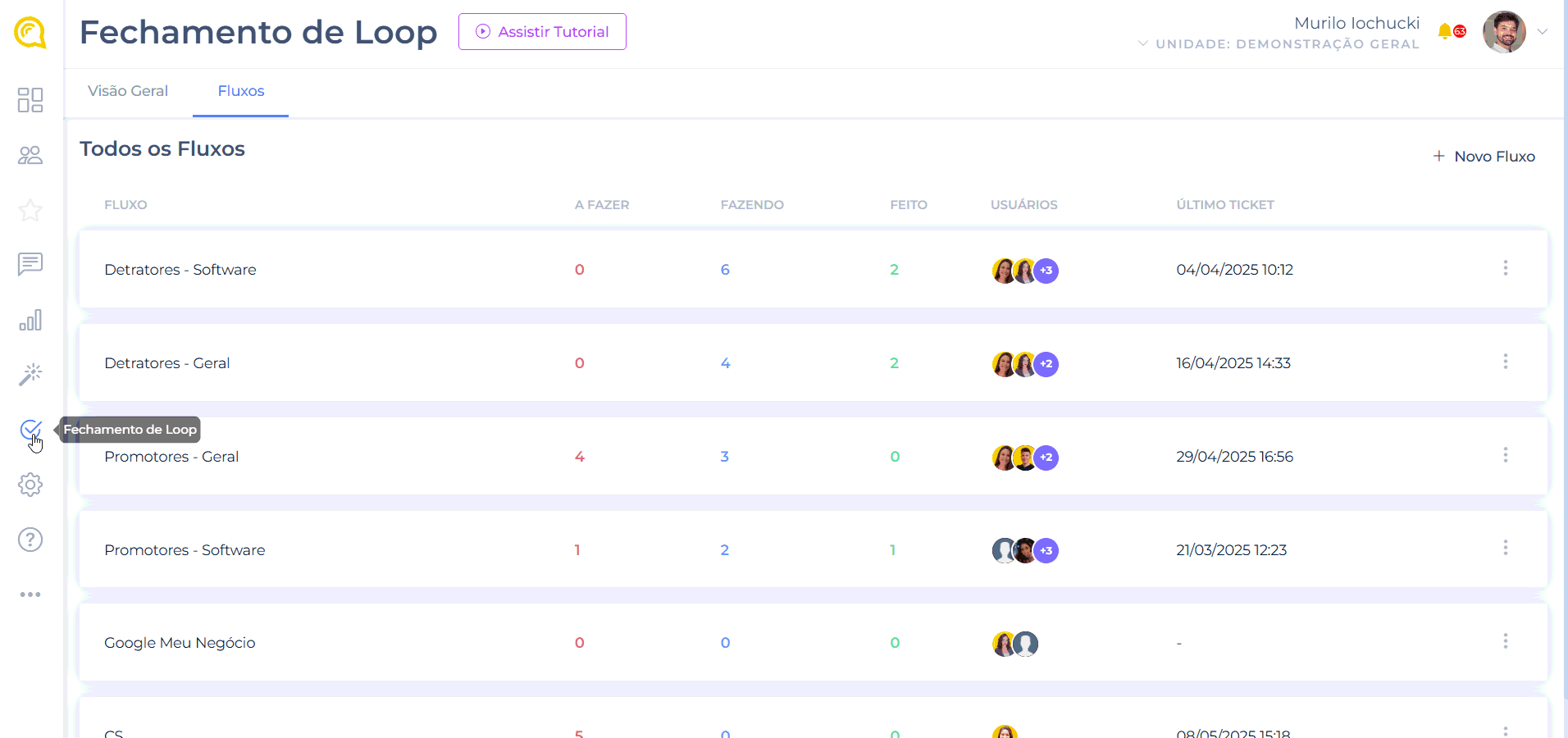Open the chat messages icon in sidebar
1568x738 pixels.
pos(30,264)
